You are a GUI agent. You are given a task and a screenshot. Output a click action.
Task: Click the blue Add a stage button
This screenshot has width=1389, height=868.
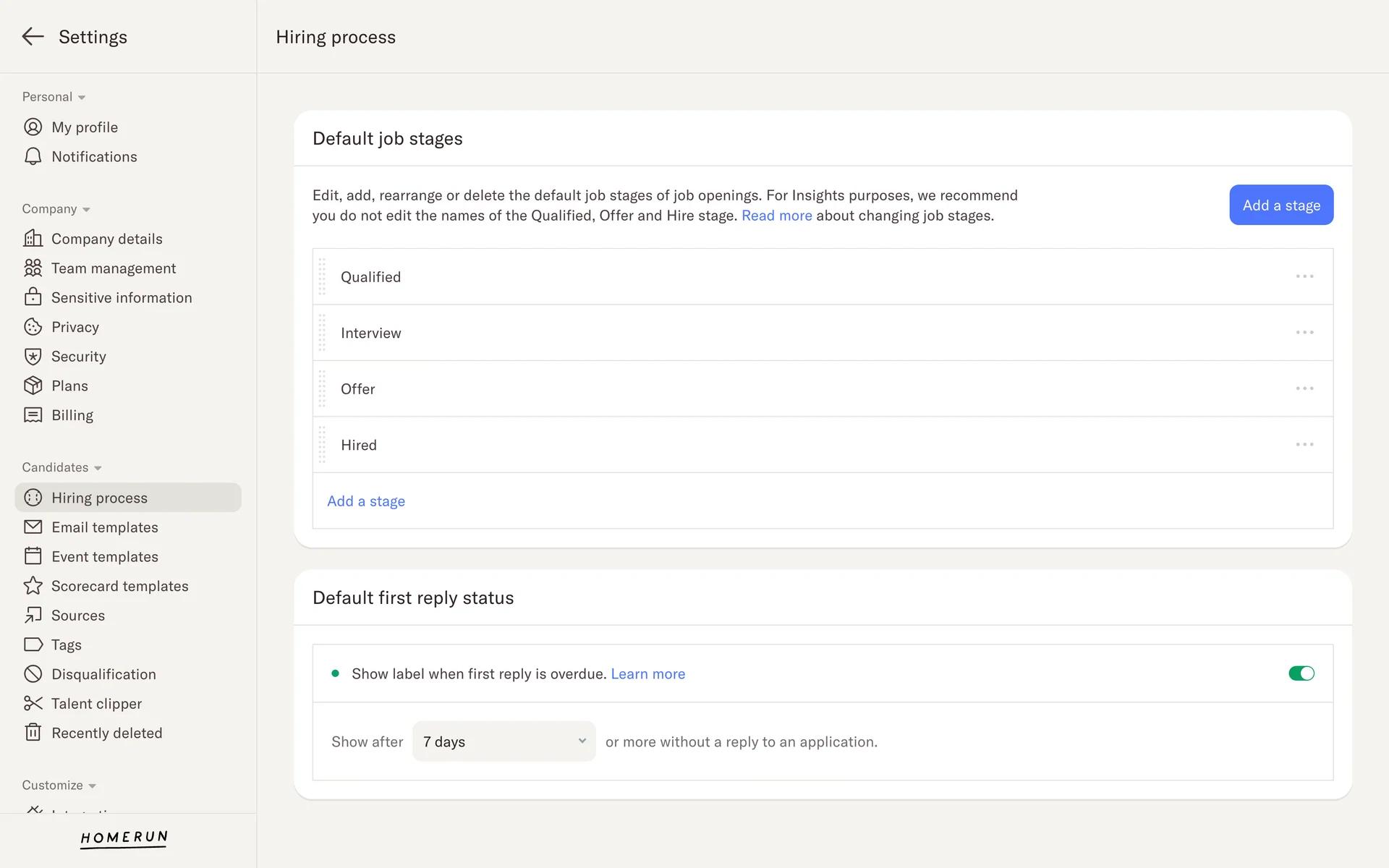pyautogui.click(x=1280, y=205)
